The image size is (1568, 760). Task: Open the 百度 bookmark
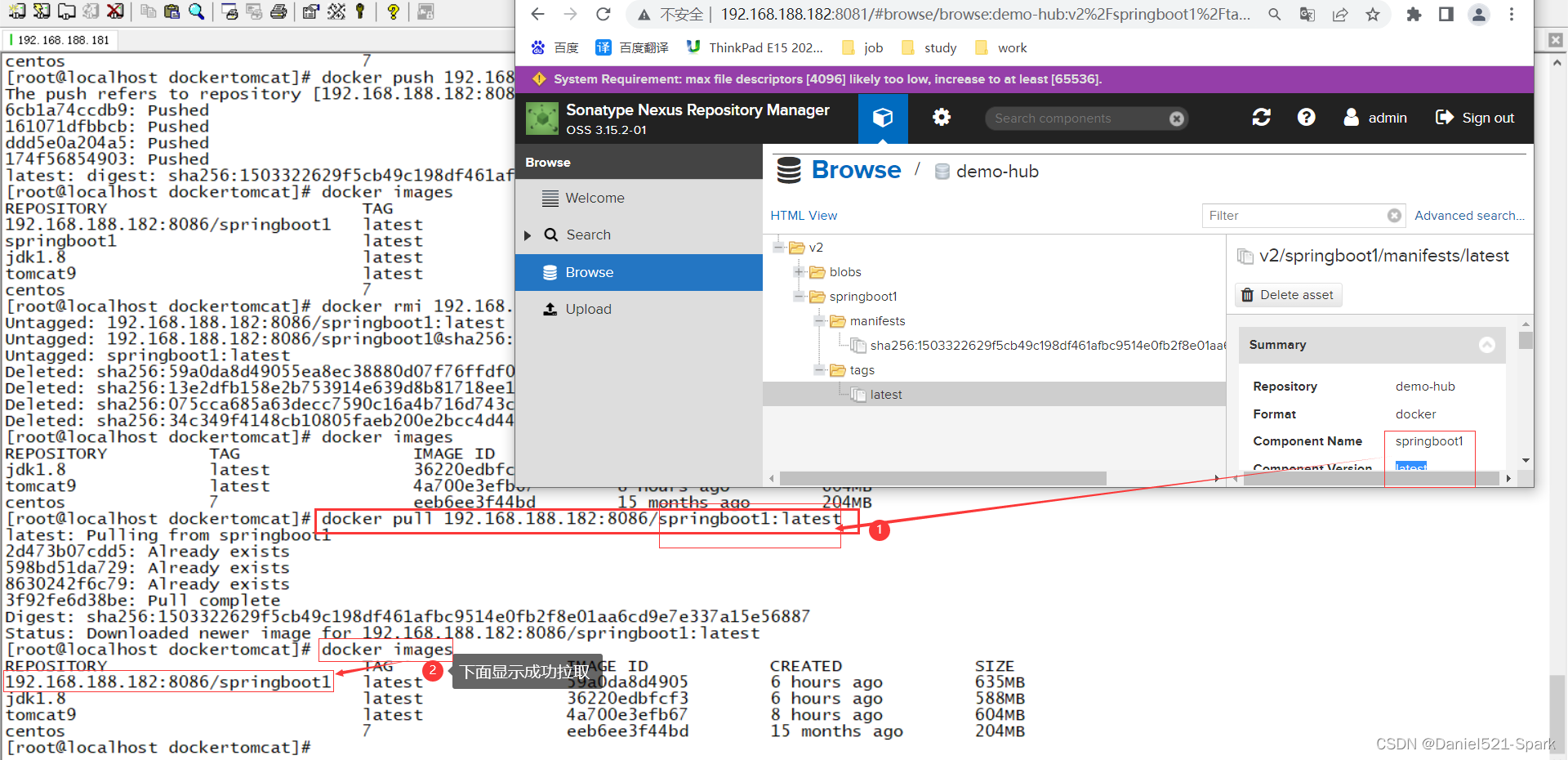555,47
